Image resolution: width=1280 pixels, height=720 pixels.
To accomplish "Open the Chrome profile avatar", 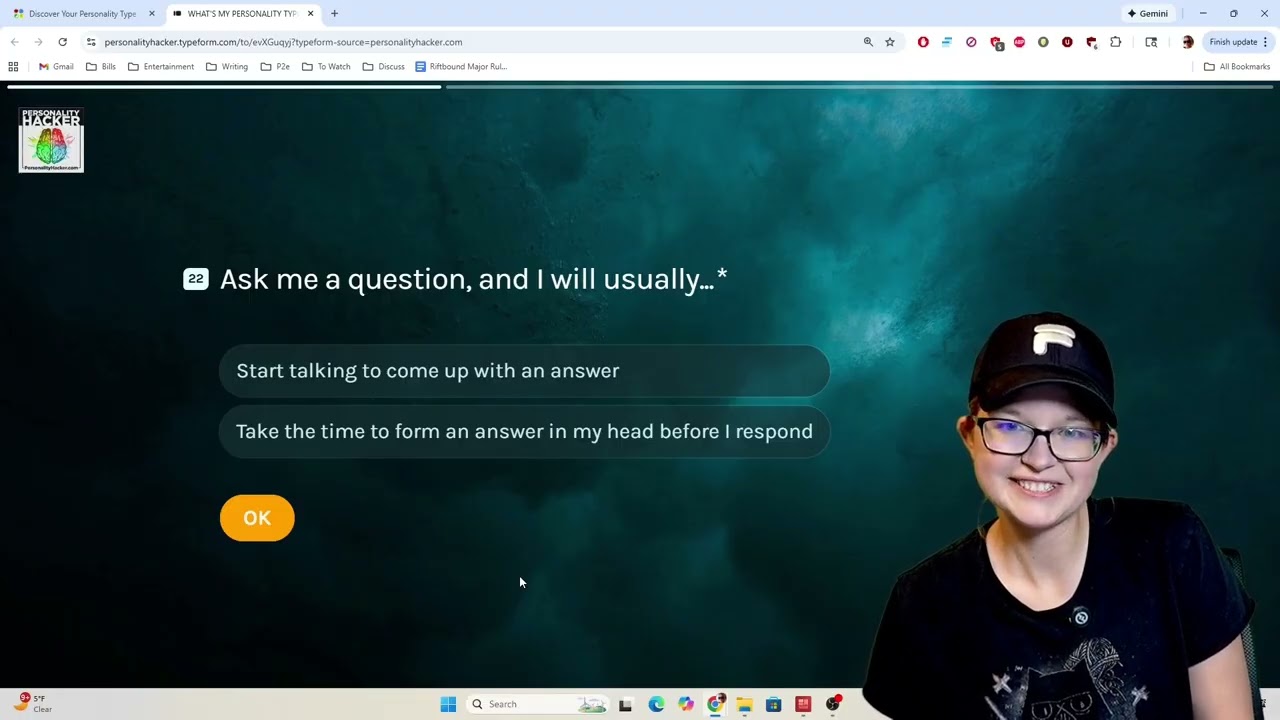I will [x=1187, y=42].
